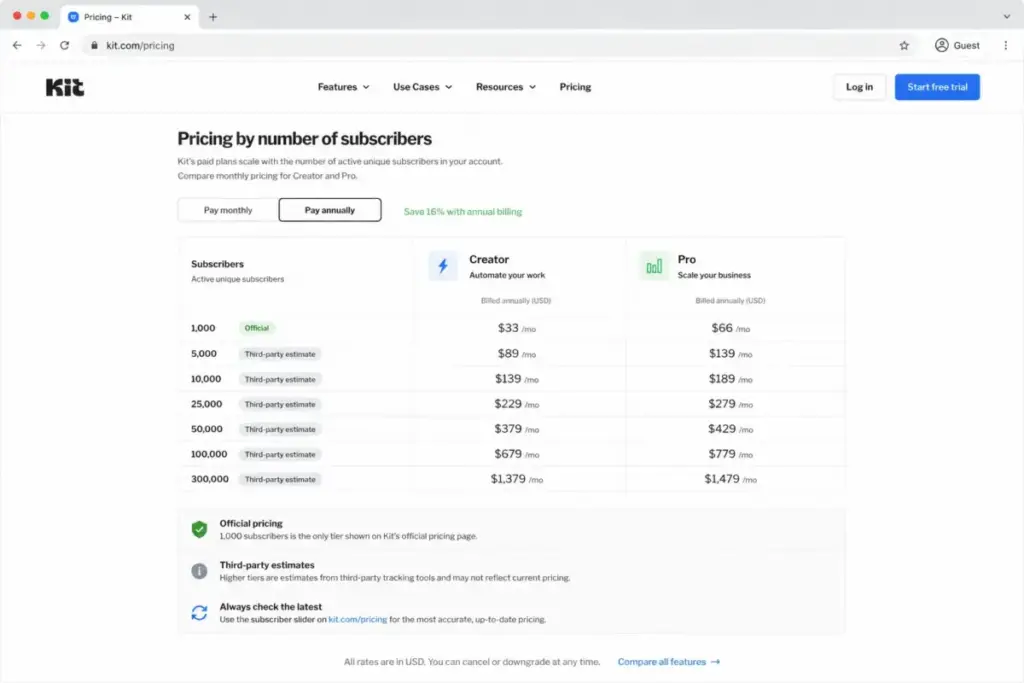Click the Subscribers column header

[217, 264]
